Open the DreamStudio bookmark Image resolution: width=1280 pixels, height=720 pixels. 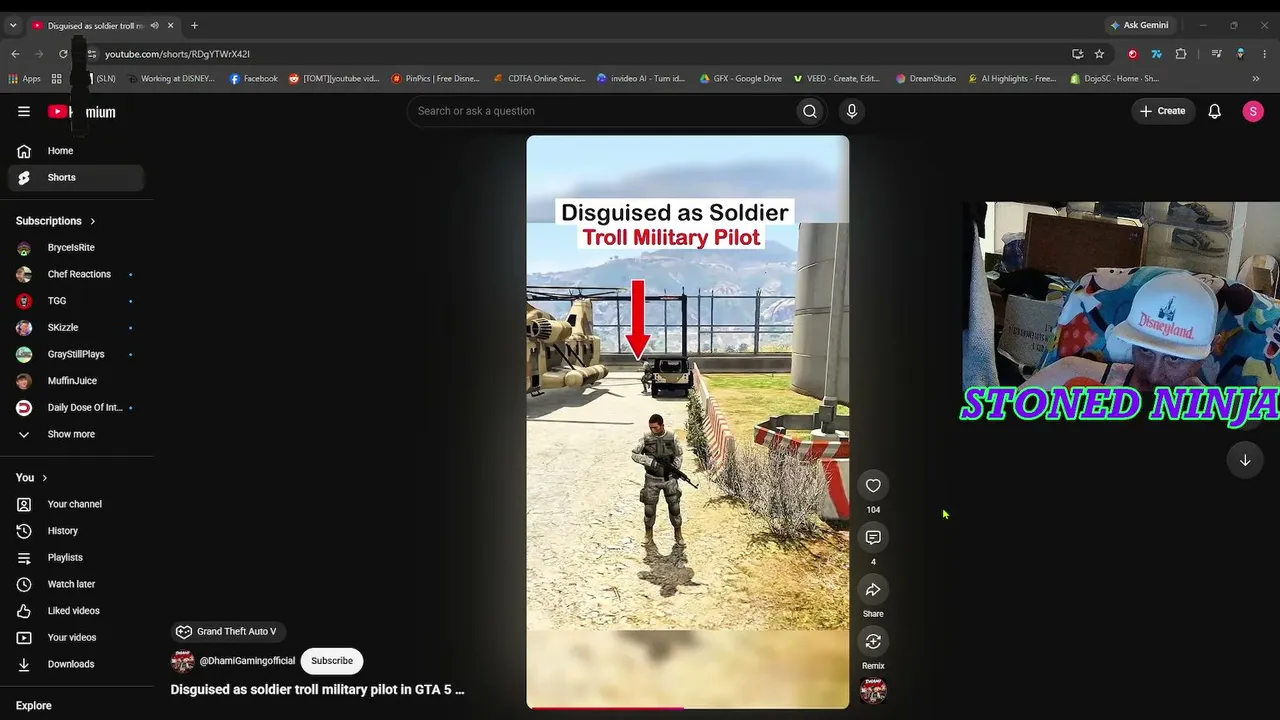point(926,78)
